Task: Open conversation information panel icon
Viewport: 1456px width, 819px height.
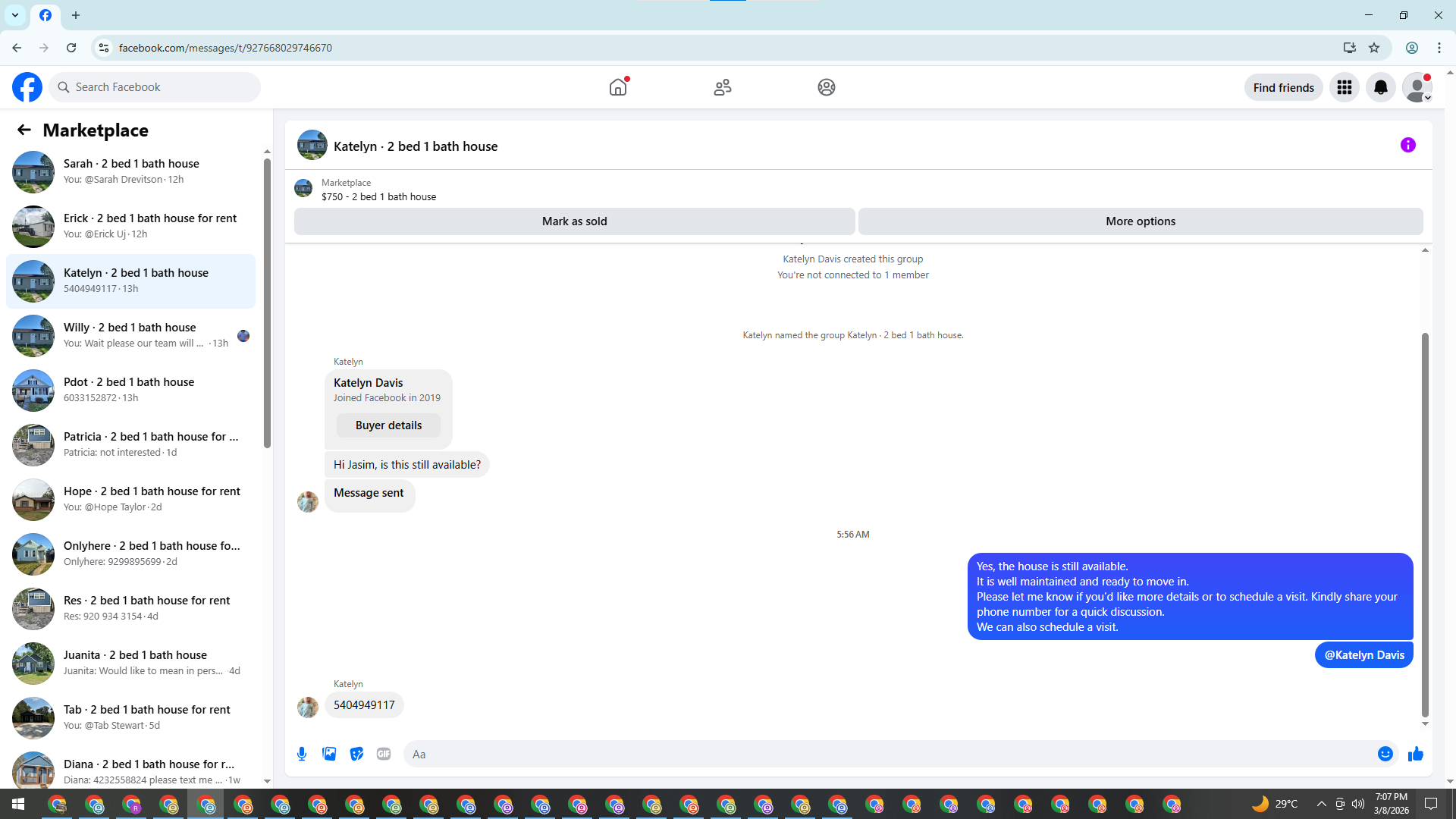Action: click(x=1407, y=145)
